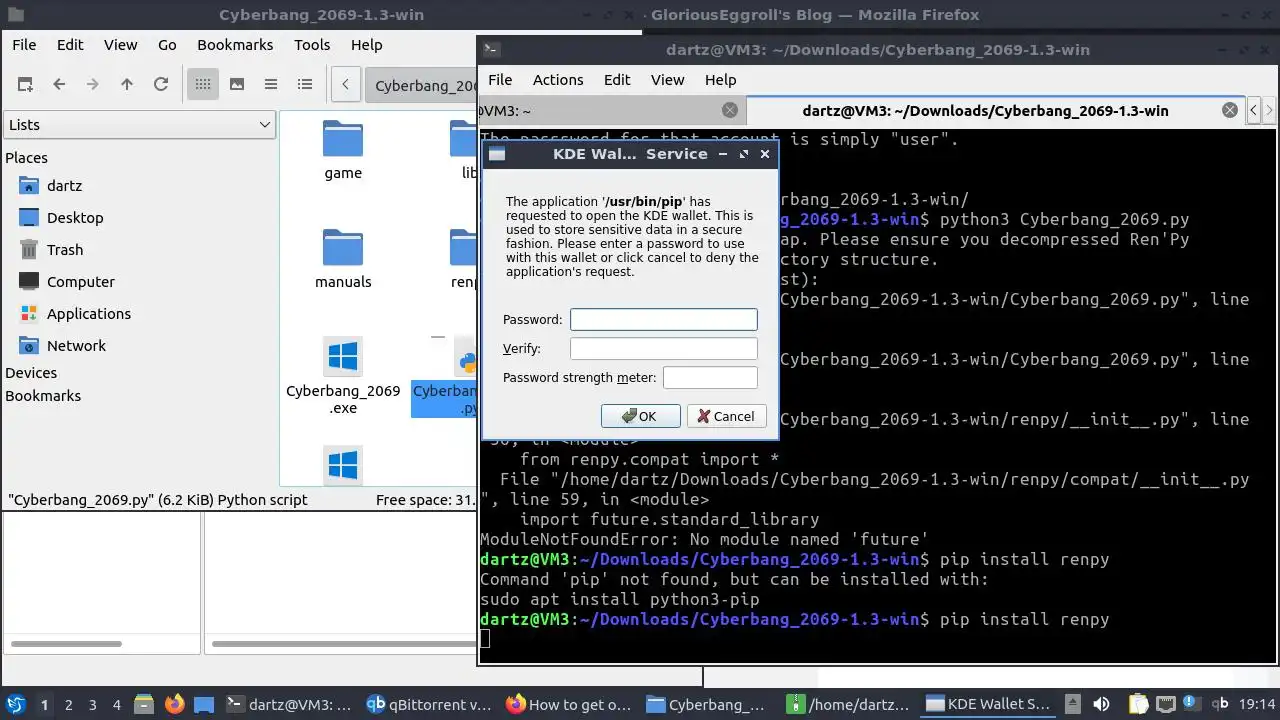Focus the Password field in KDE Wallet dialog
Viewport: 1280px width, 720px height.
coord(664,320)
